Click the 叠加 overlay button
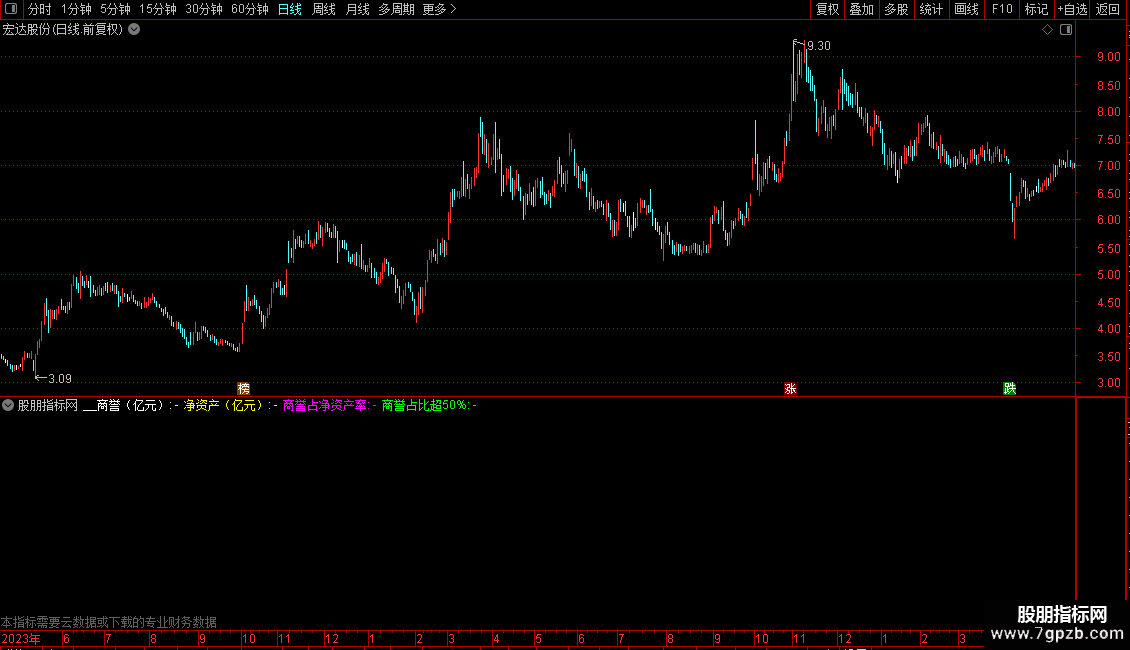1130x650 pixels. [861, 9]
